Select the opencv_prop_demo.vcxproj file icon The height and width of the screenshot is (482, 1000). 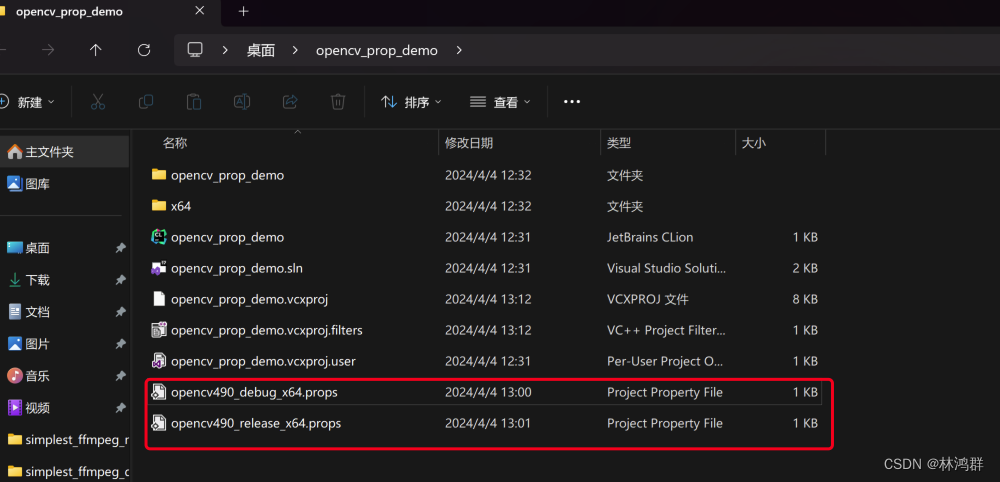(159, 299)
